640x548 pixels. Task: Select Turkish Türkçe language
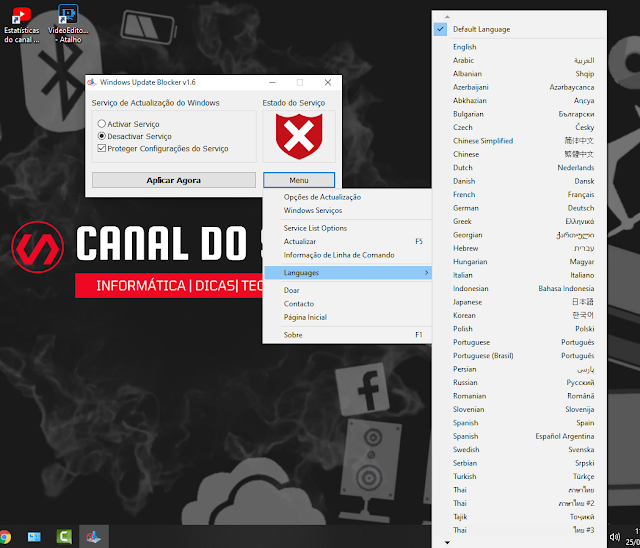pos(519,477)
